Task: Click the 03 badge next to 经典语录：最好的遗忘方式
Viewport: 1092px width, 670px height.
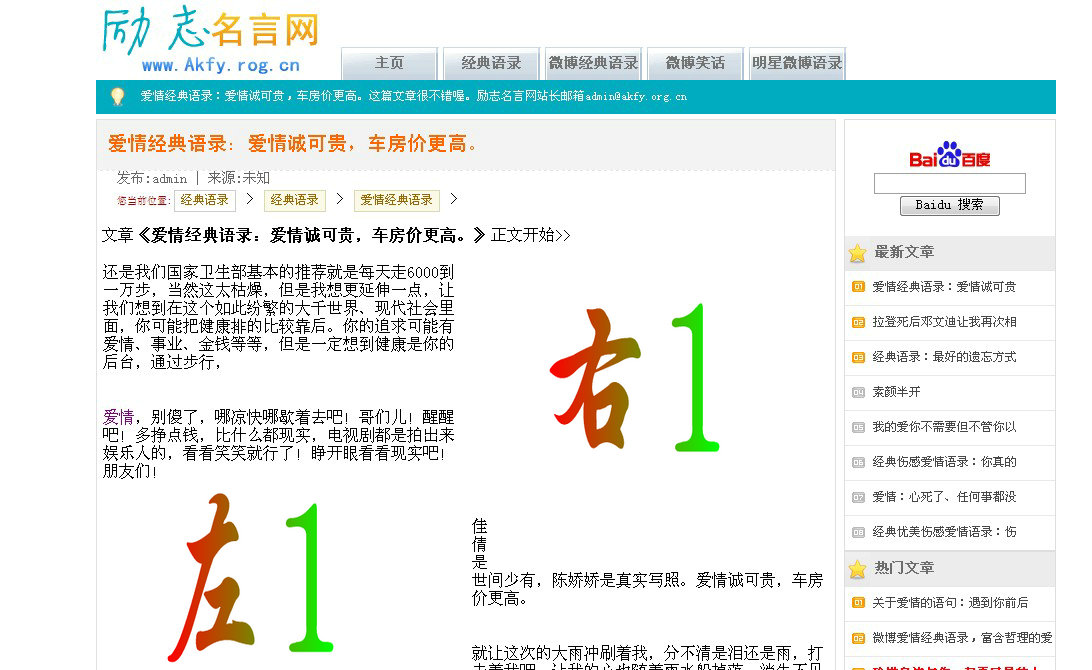Action: tap(858, 357)
